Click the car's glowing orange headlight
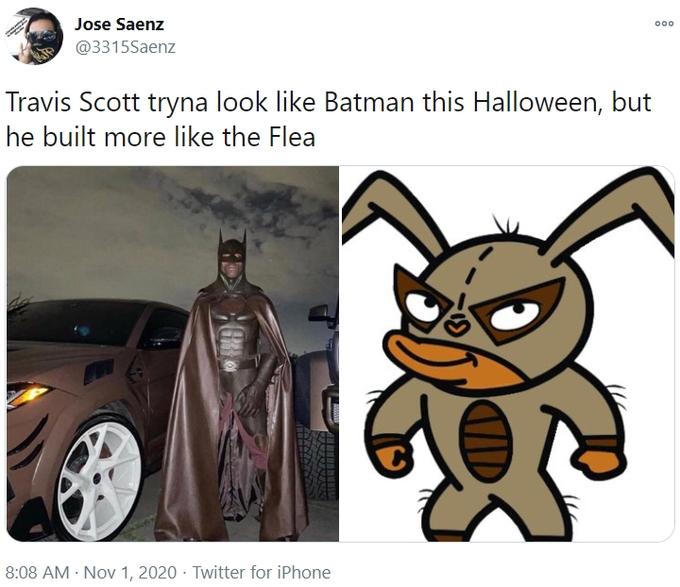This screenshot has width=680, height=587. pyautogui.click(x=29, y=394)
